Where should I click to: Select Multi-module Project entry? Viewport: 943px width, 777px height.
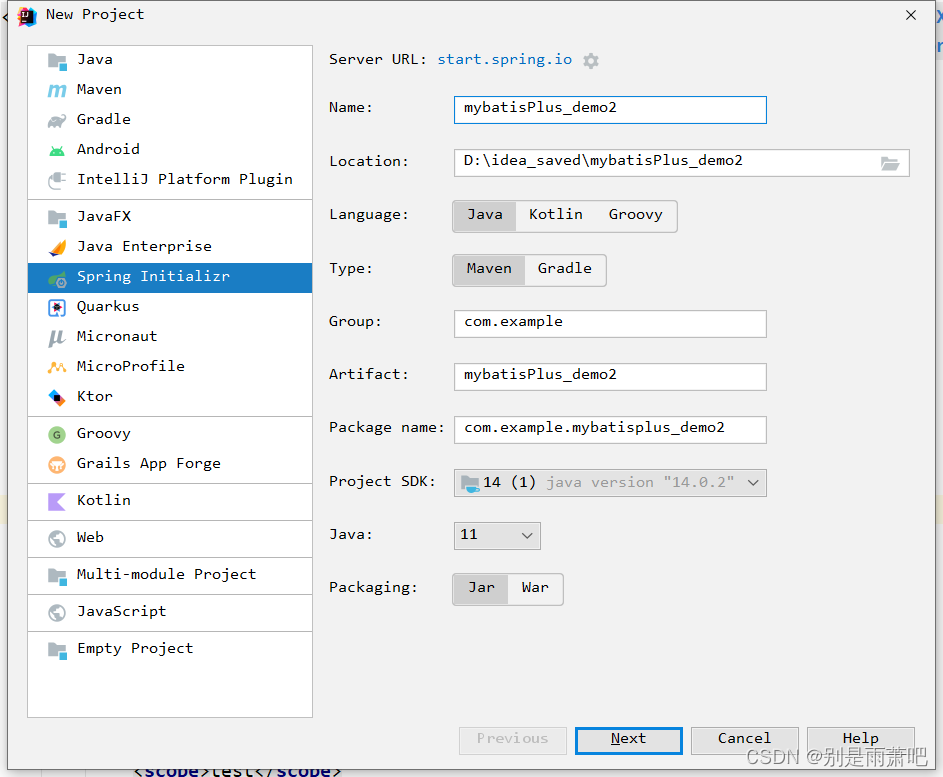[170, 576]
